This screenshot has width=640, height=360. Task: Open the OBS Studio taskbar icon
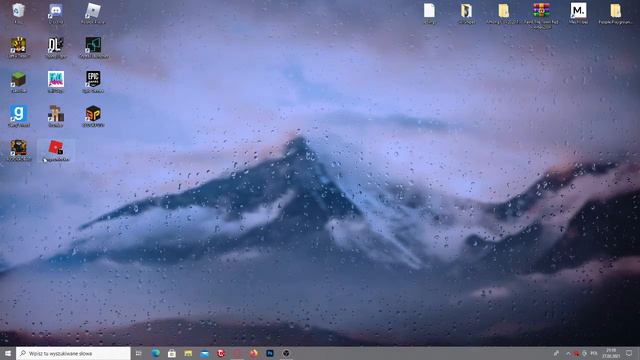pyautogui.click(x=286, y=353)
